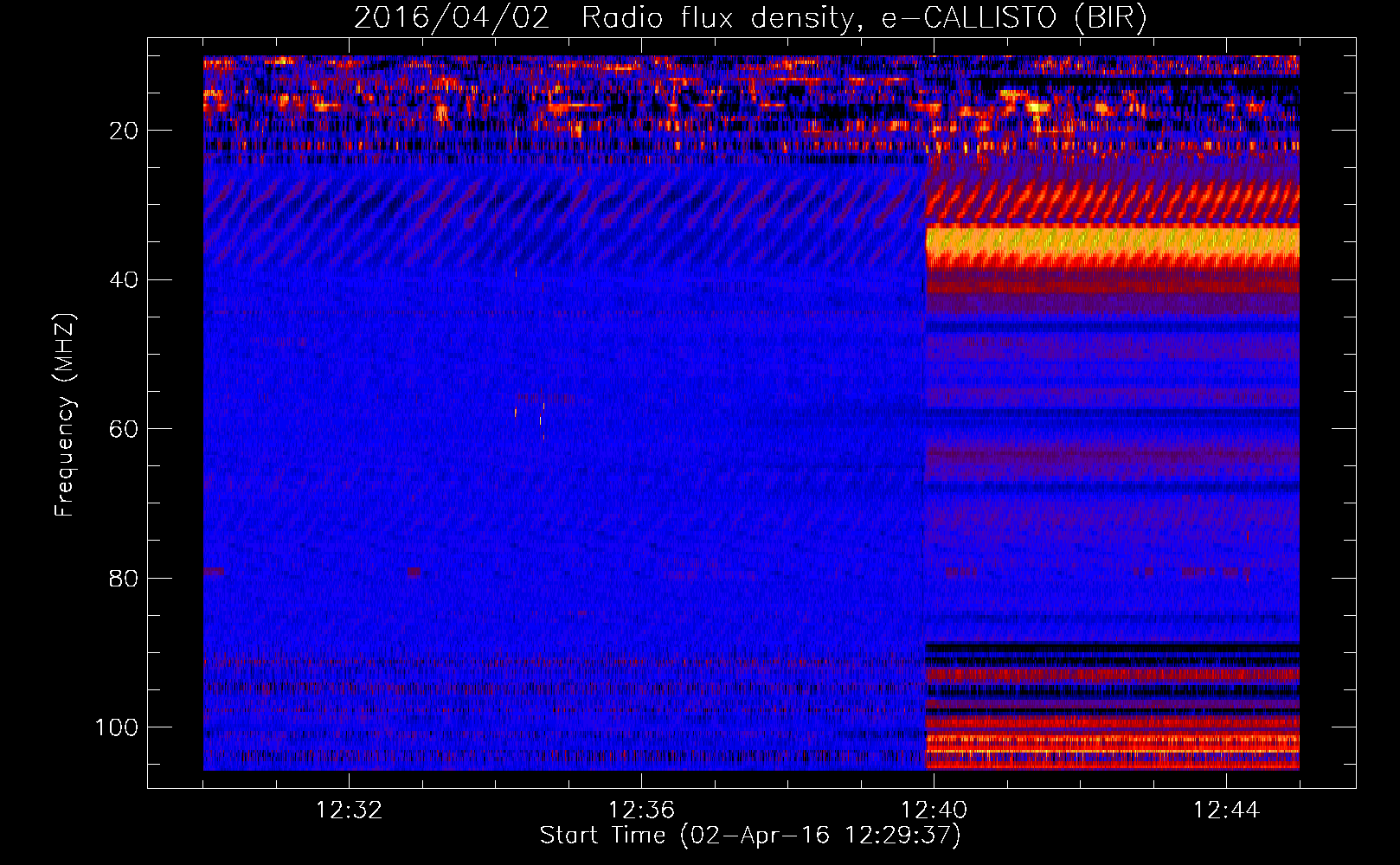Click the 40 frequency tick label
This screenshot has width=1400, height=865.
(x=124, y=280)
